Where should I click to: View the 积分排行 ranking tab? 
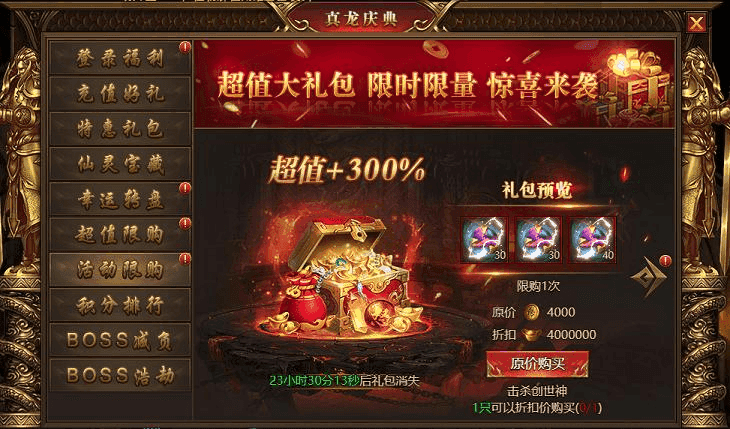click(120, 305)
